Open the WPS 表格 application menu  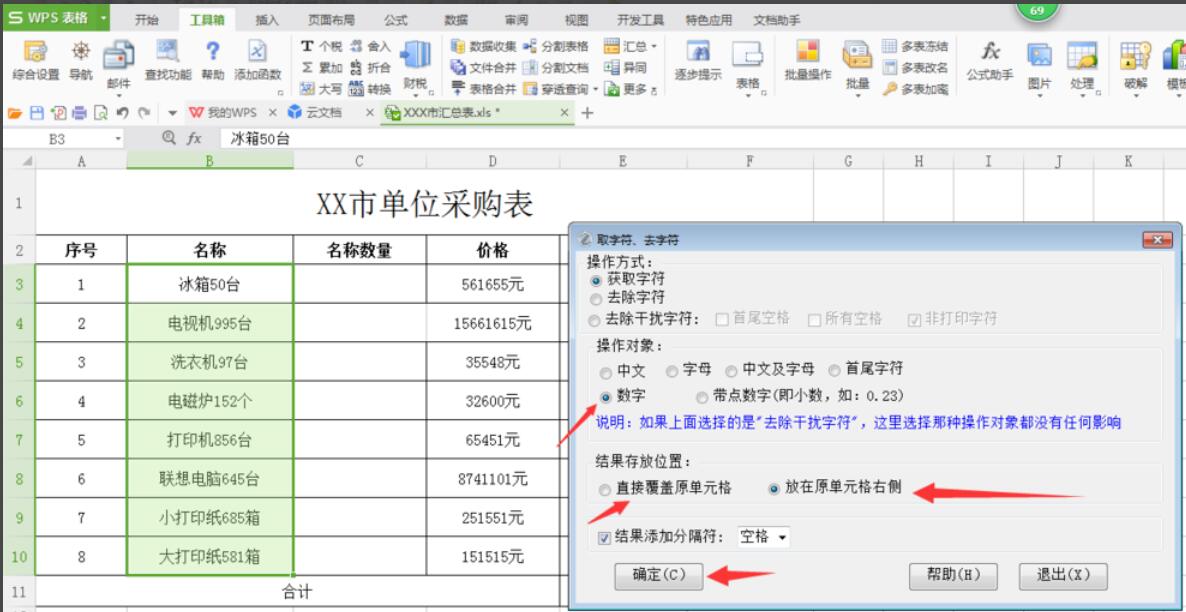pos(55,18)
